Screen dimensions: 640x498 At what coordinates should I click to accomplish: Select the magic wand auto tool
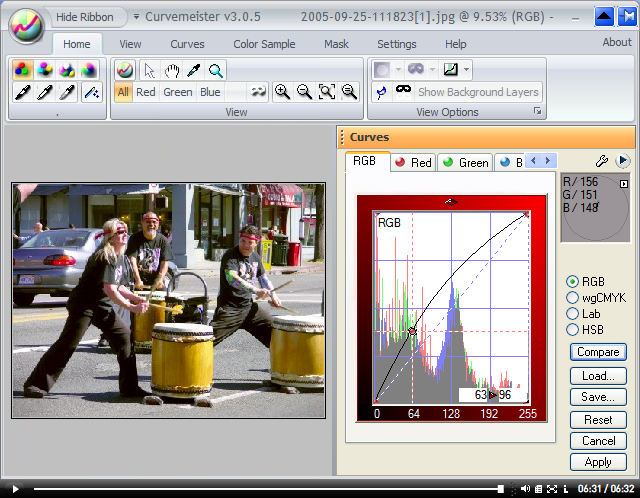point(91,92)
